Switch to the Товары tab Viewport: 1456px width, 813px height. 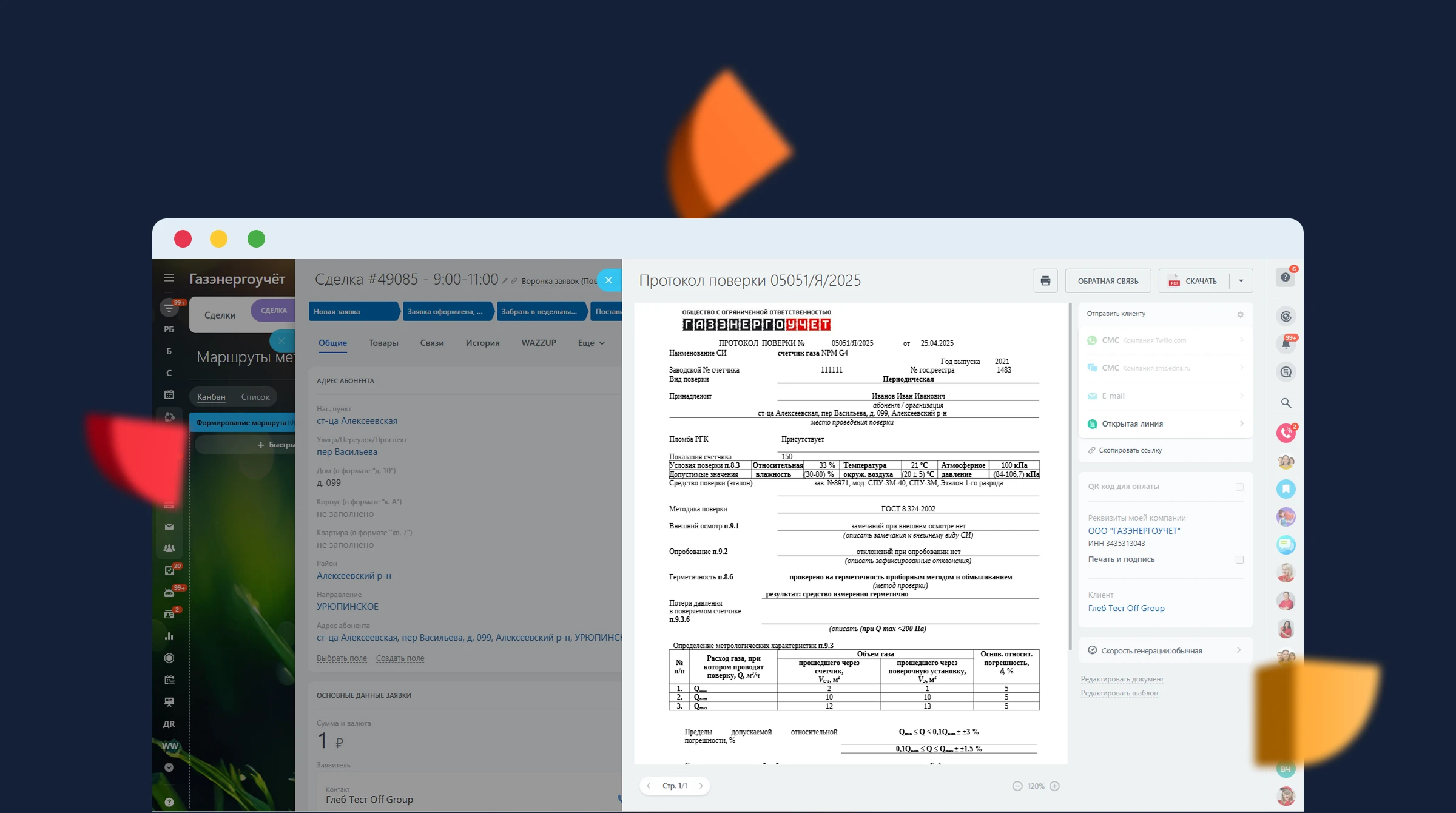tap(383, 343)
